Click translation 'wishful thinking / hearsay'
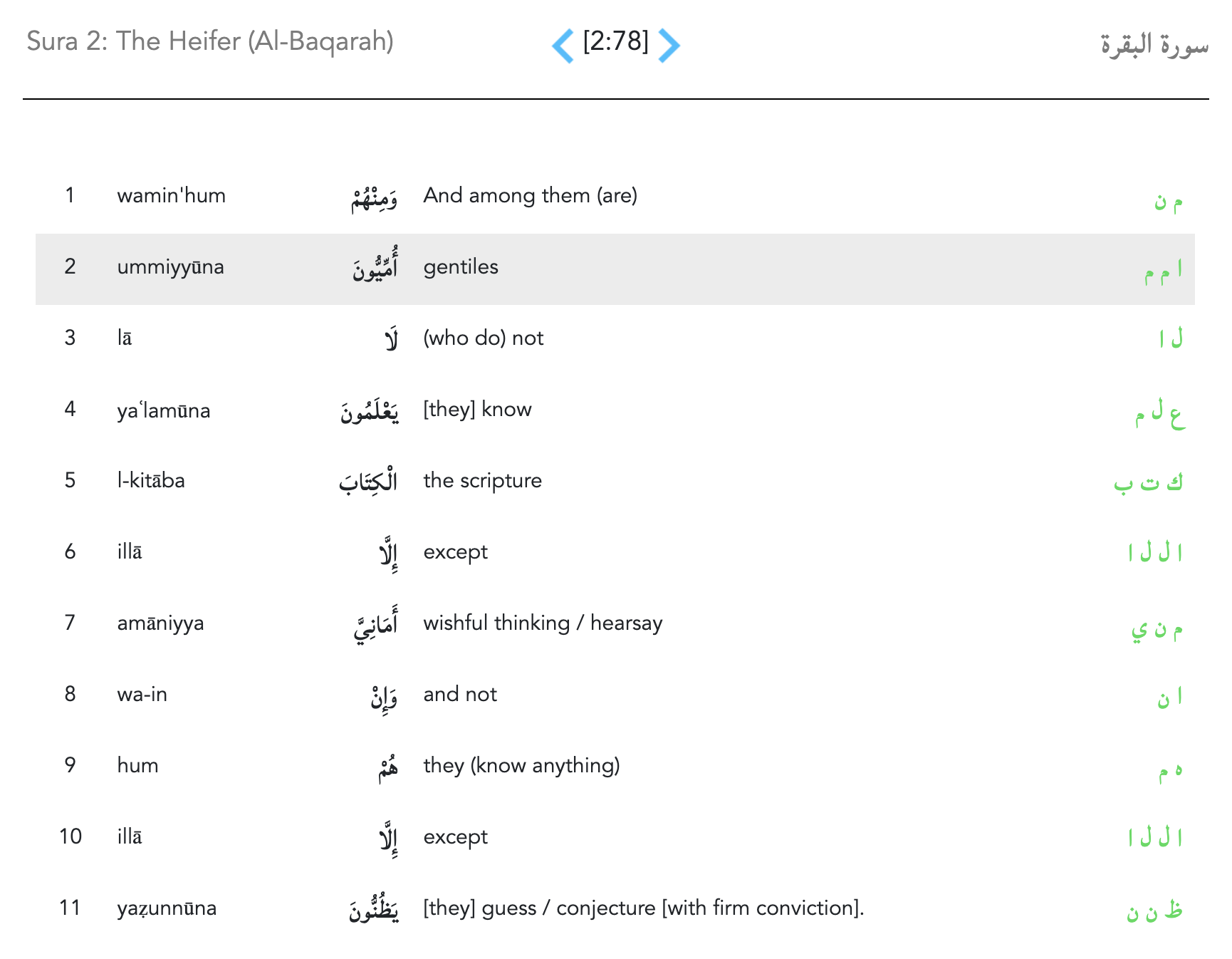This screenshot has width=1232, height=959. click(x=543, y=623)
